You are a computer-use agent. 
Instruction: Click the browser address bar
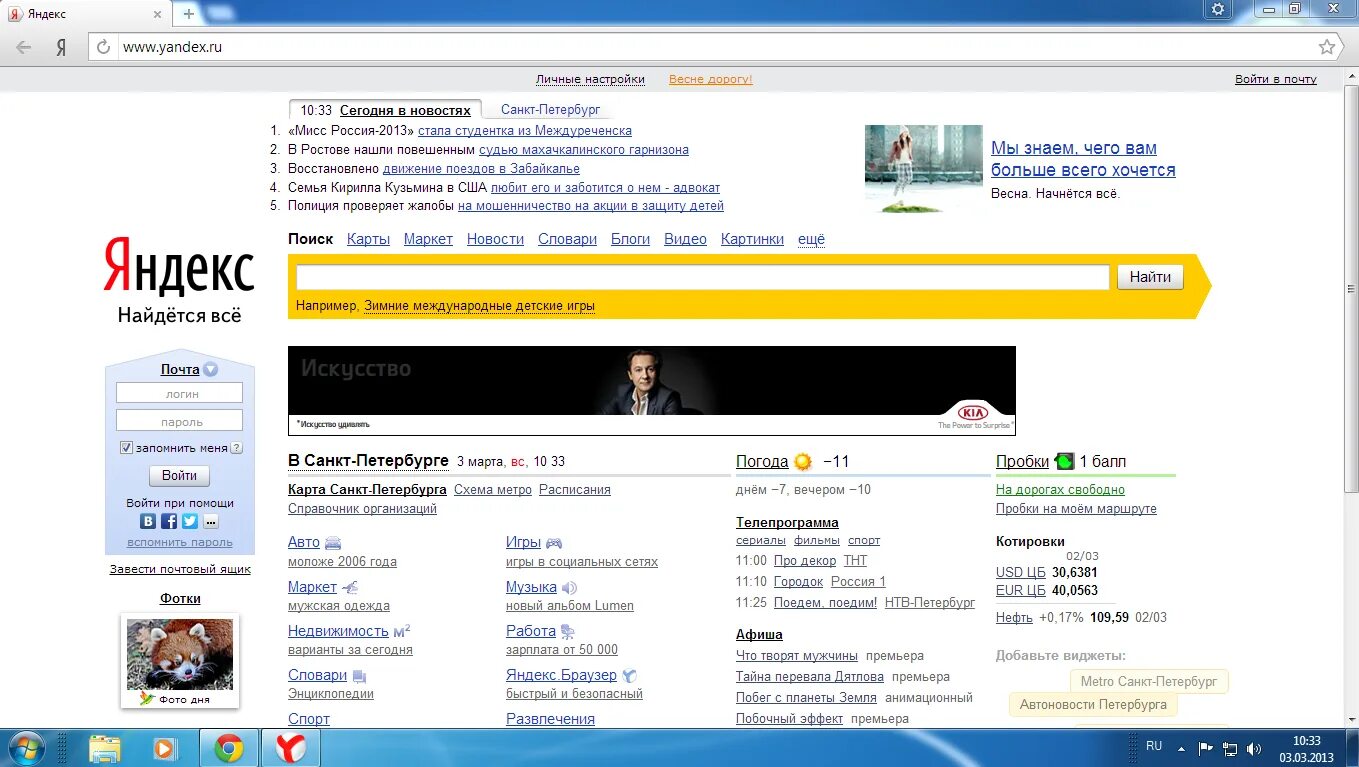point(715,47)
